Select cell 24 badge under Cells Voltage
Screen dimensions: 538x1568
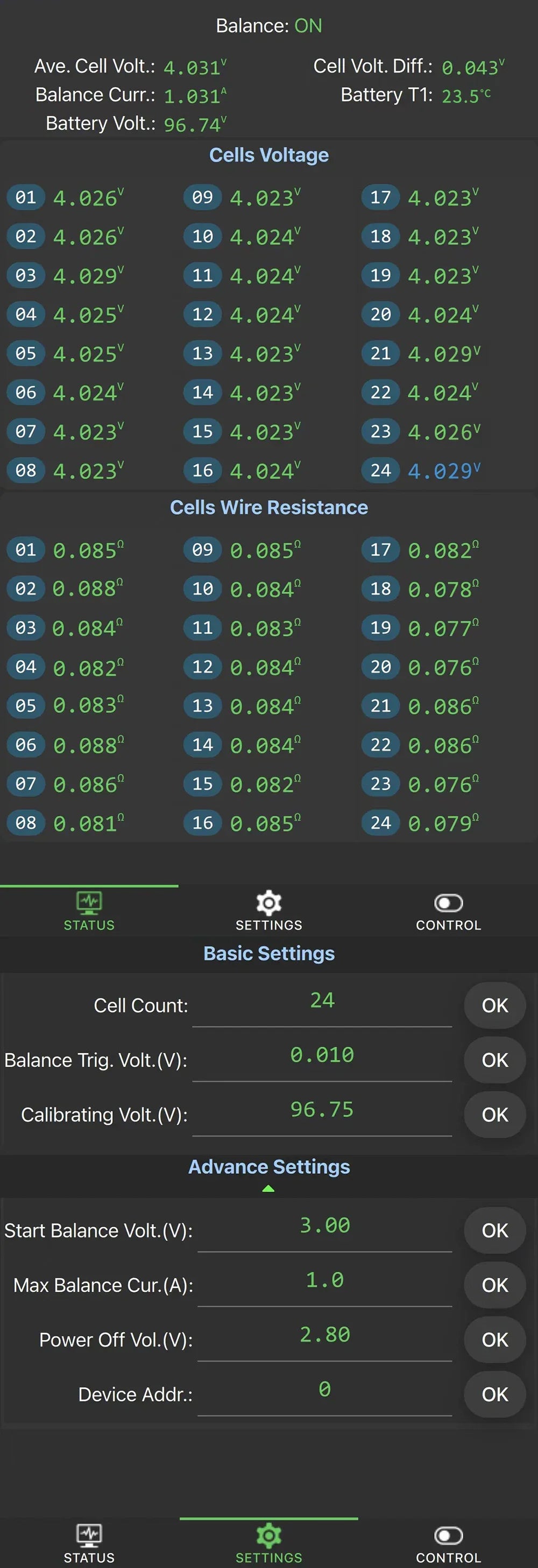pos(380,470)
